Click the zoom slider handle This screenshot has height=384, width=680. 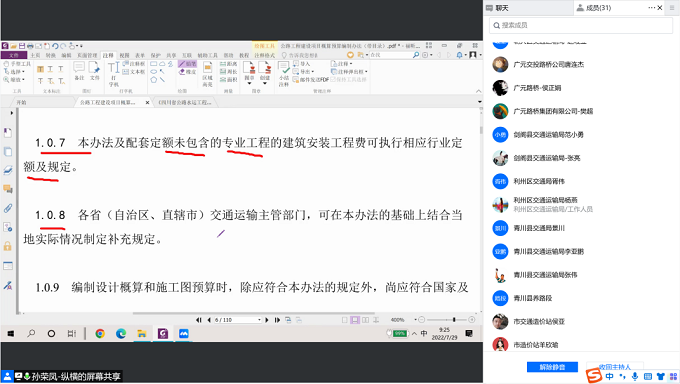click(454, 320)
